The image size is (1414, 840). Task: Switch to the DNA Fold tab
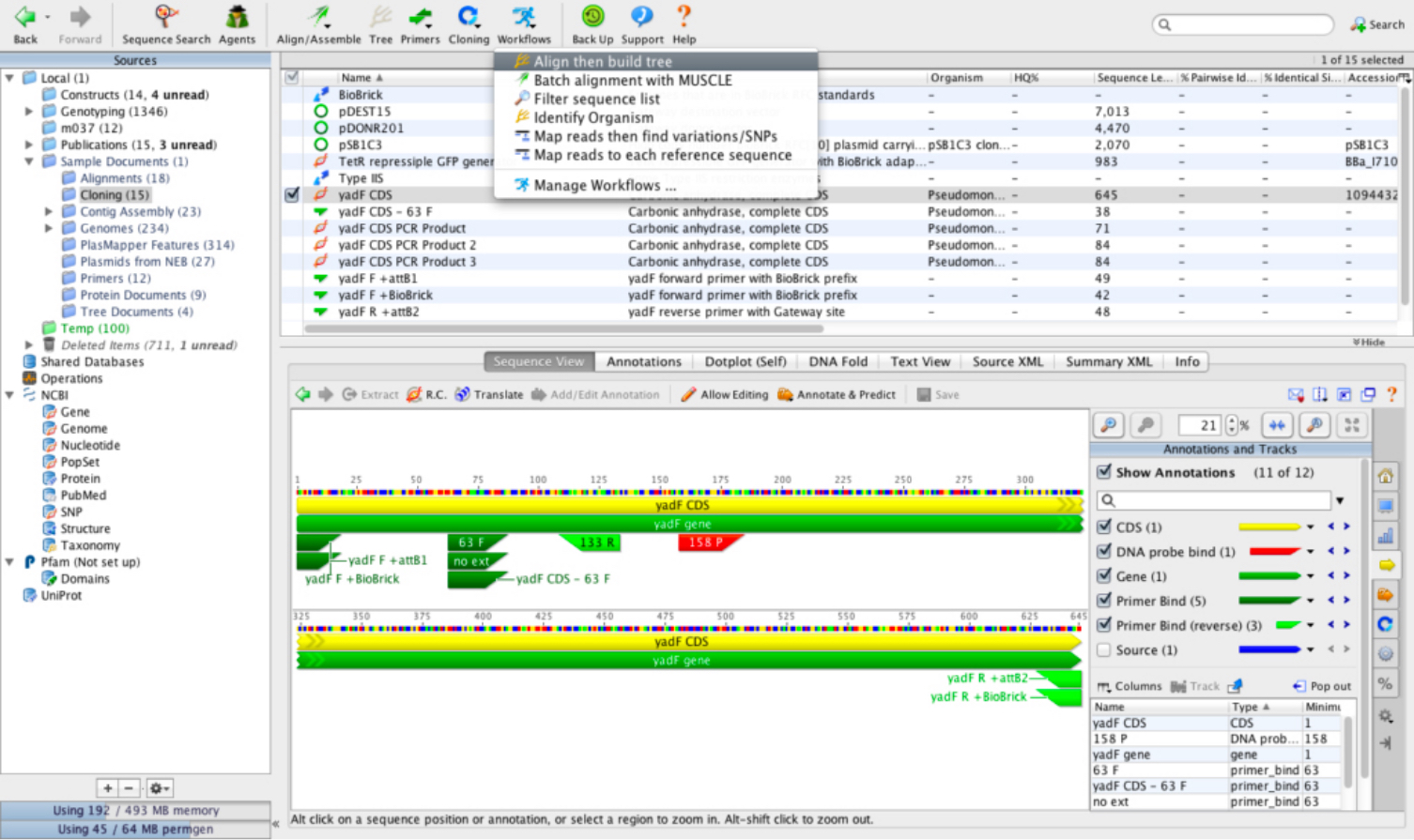838,361
